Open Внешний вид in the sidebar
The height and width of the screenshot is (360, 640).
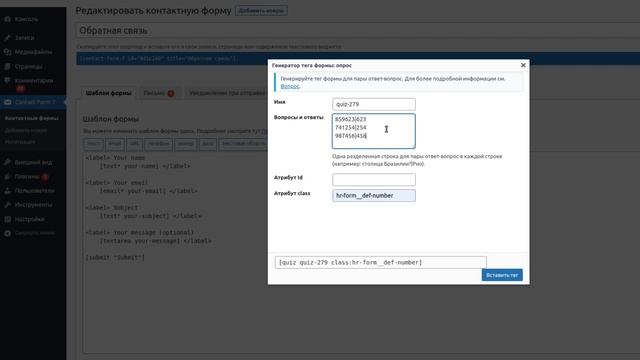[33, 162]
